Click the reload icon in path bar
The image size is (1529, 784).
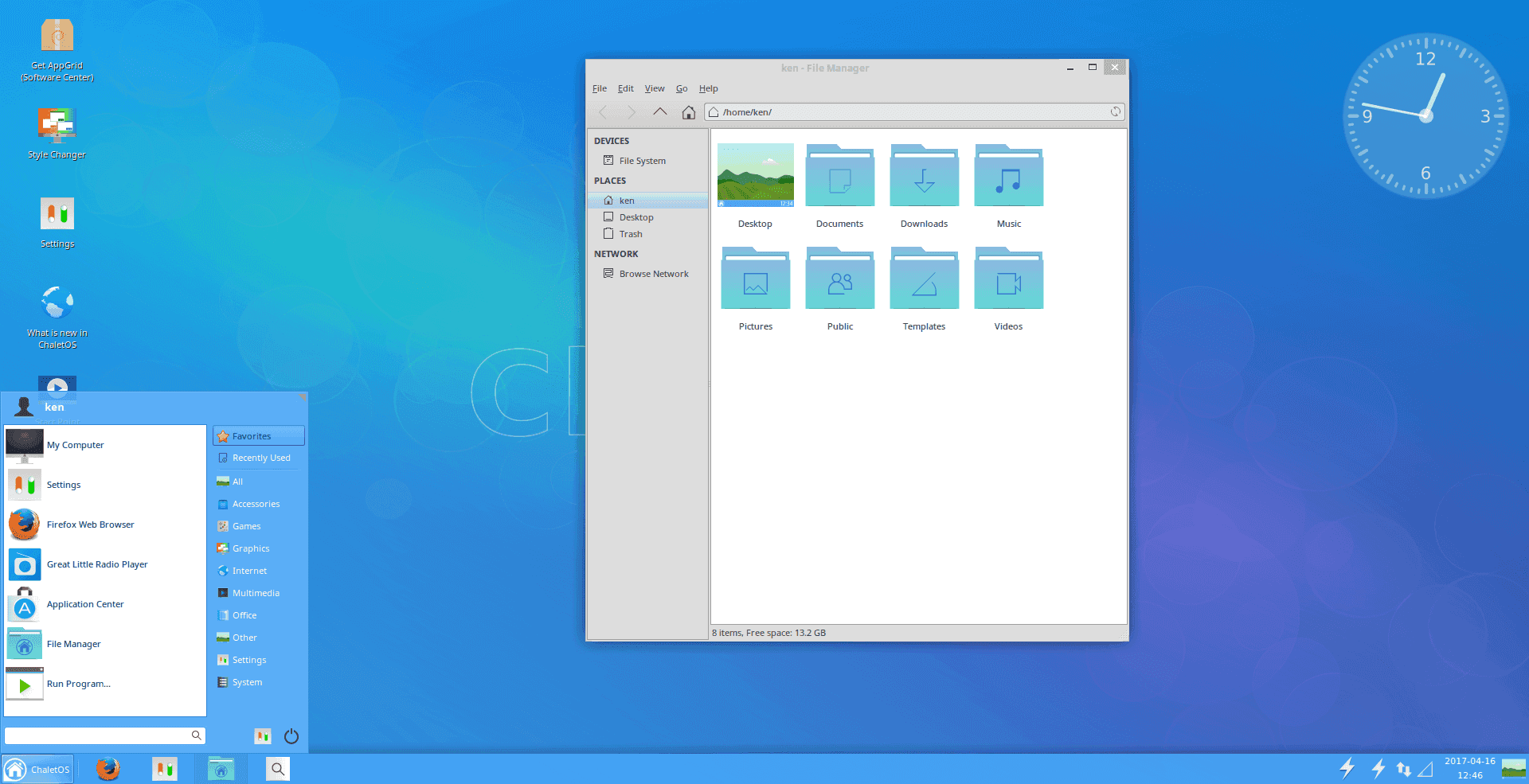(x=1115, y=112)
